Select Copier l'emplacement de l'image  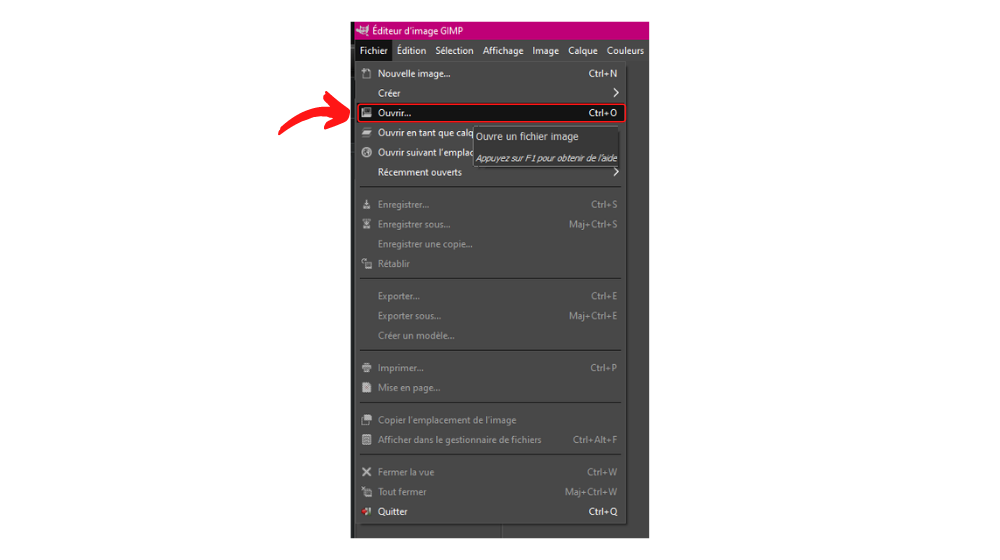(490, 420)
